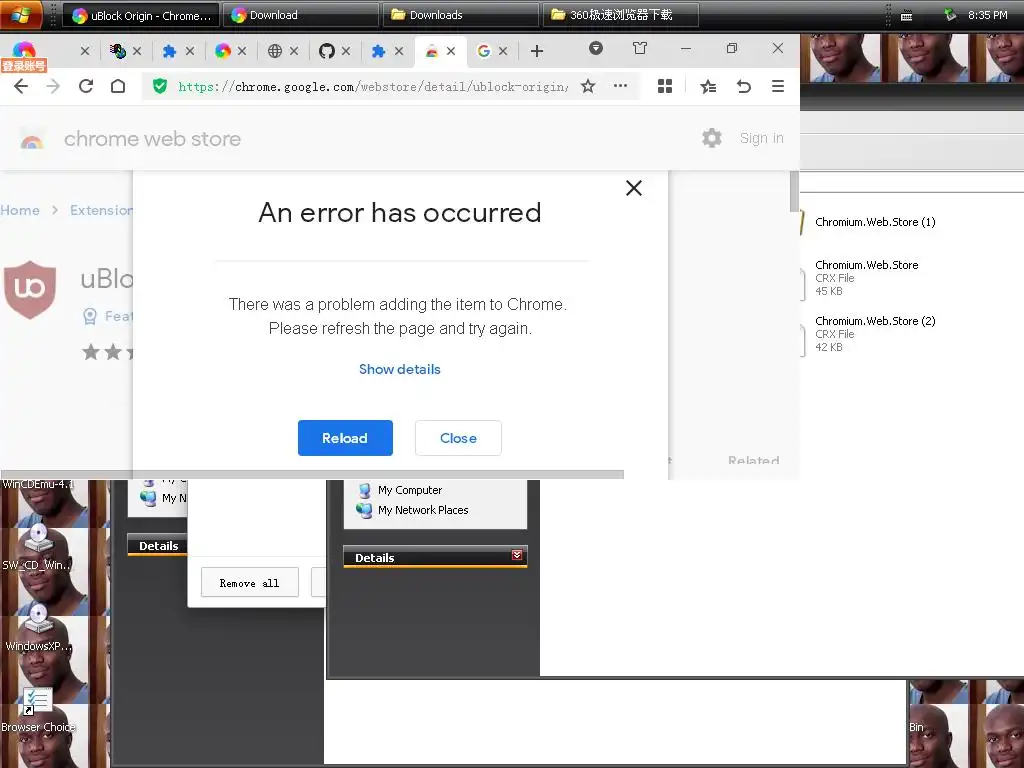Click the 登录账号 login account badge
The width and height of the screenshot is (1024, 768).
(x=24, y=66)
